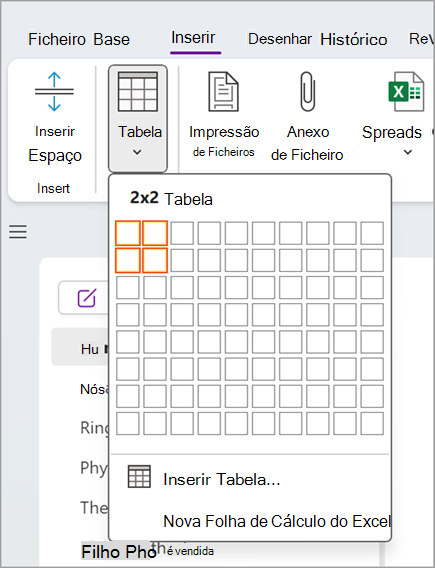
Task: Open the Histórico ribbon tab
Action: tap(354, 39)
